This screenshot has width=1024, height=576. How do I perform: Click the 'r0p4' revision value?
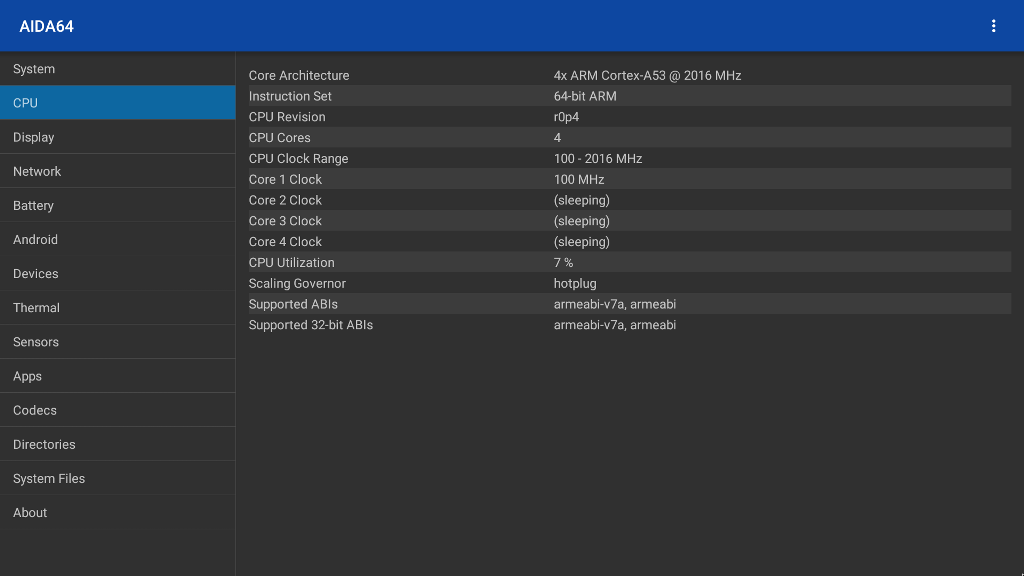[566, 117]
